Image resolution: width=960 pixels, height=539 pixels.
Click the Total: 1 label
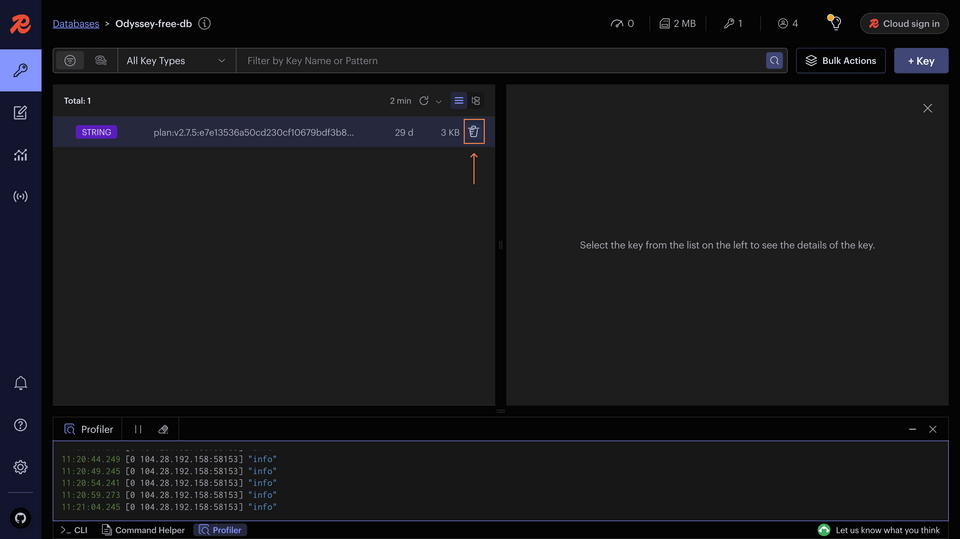77,100
